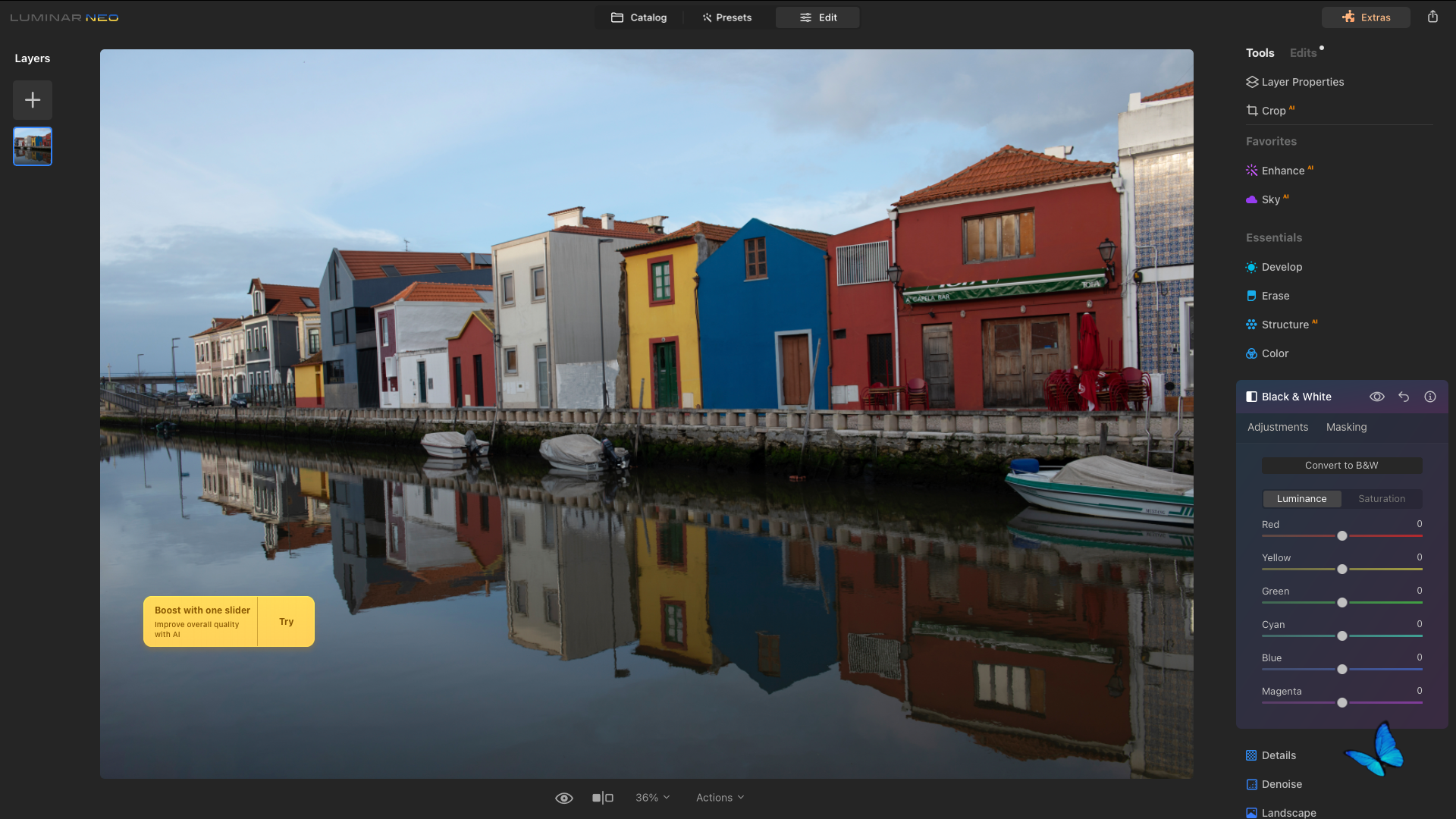The width and height of the screenshot is (1456, 819).
Task: Open the Structure AI tool
Action: click(1282, 325)
